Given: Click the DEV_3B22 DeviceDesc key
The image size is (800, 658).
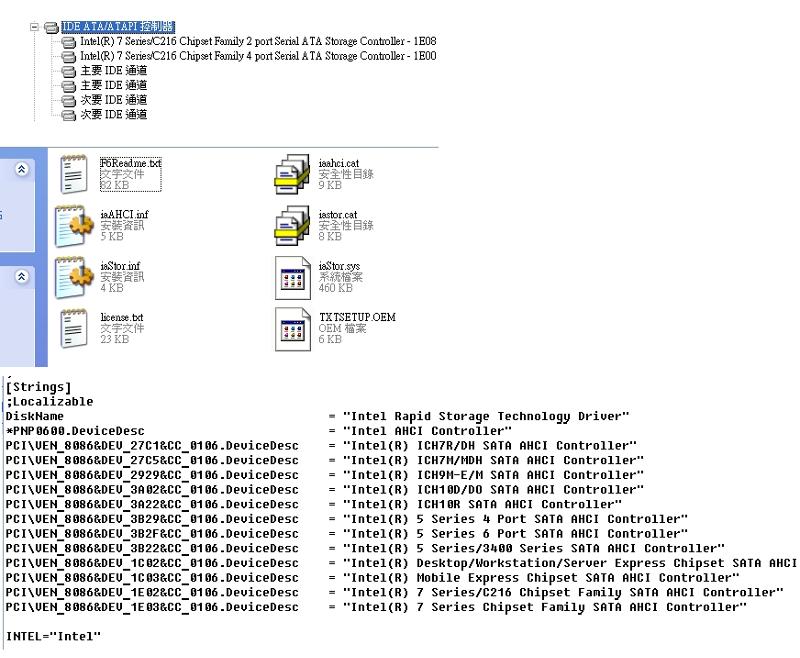Looking at the screenshot, I should [x=152, y=549].
